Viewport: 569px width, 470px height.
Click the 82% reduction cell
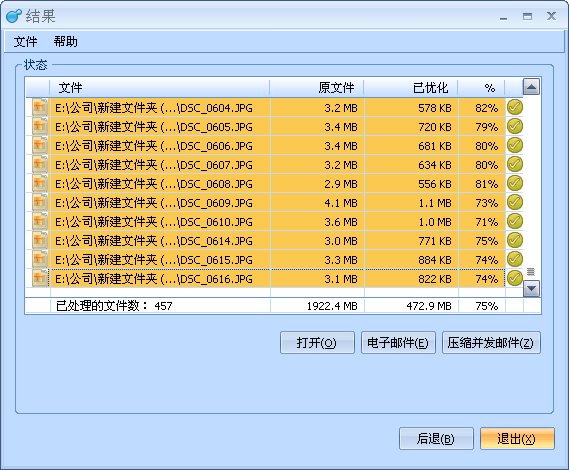(482, 108)
